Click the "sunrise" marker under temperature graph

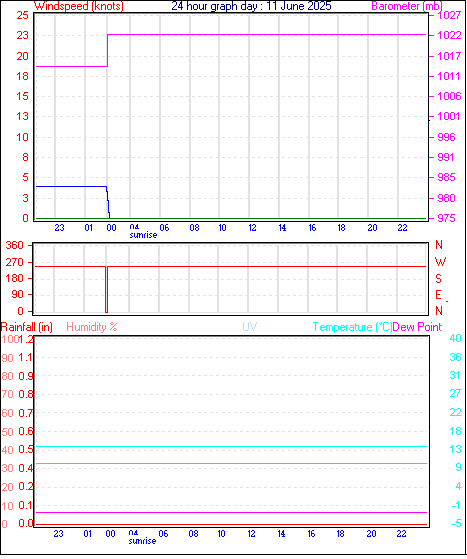142,541
